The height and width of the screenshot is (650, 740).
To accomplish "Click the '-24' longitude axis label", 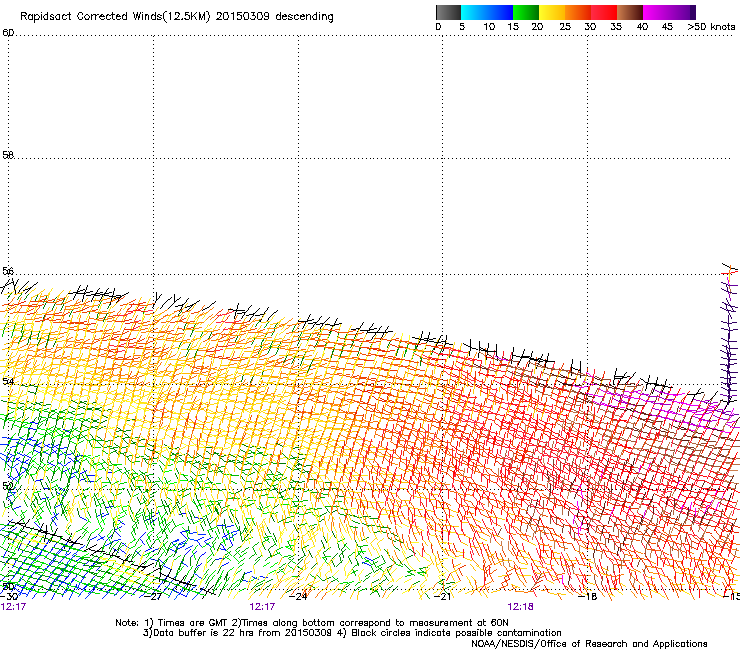I will pos(298,597).
